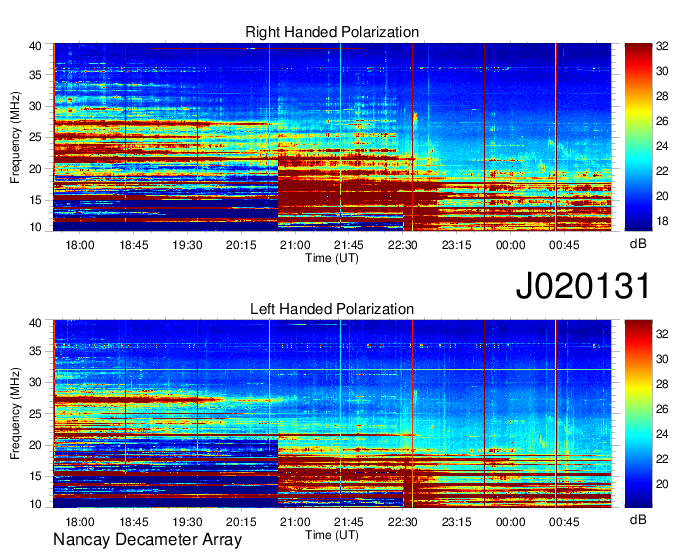Click the 10 MHz tick label on the top plot

(36, 227)
